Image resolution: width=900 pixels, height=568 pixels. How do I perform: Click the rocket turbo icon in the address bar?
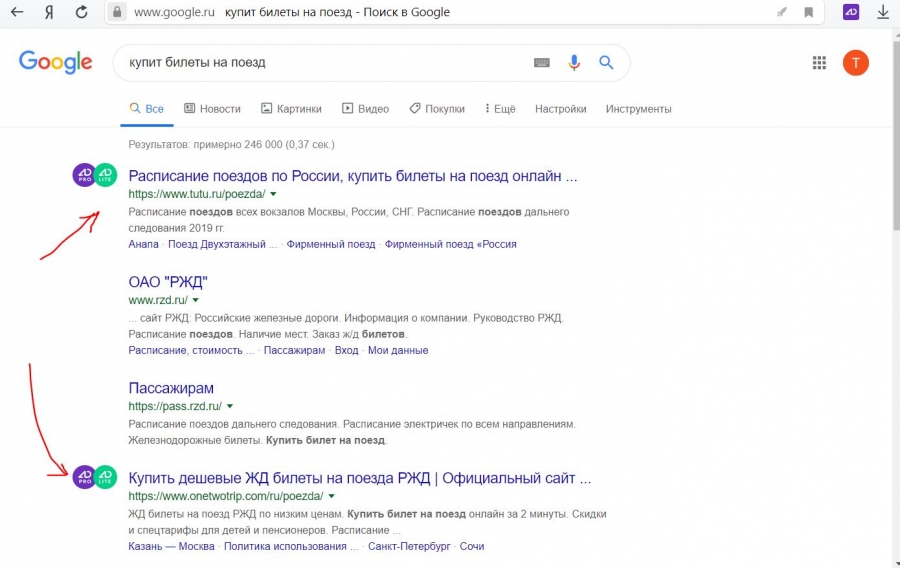tap(781, 12)
